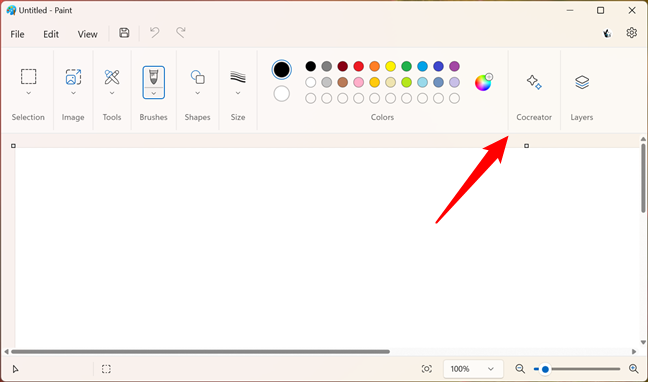Pick the red palette color
The height and width of the screenshot is (382, 648).
click(x=359, y=66)
